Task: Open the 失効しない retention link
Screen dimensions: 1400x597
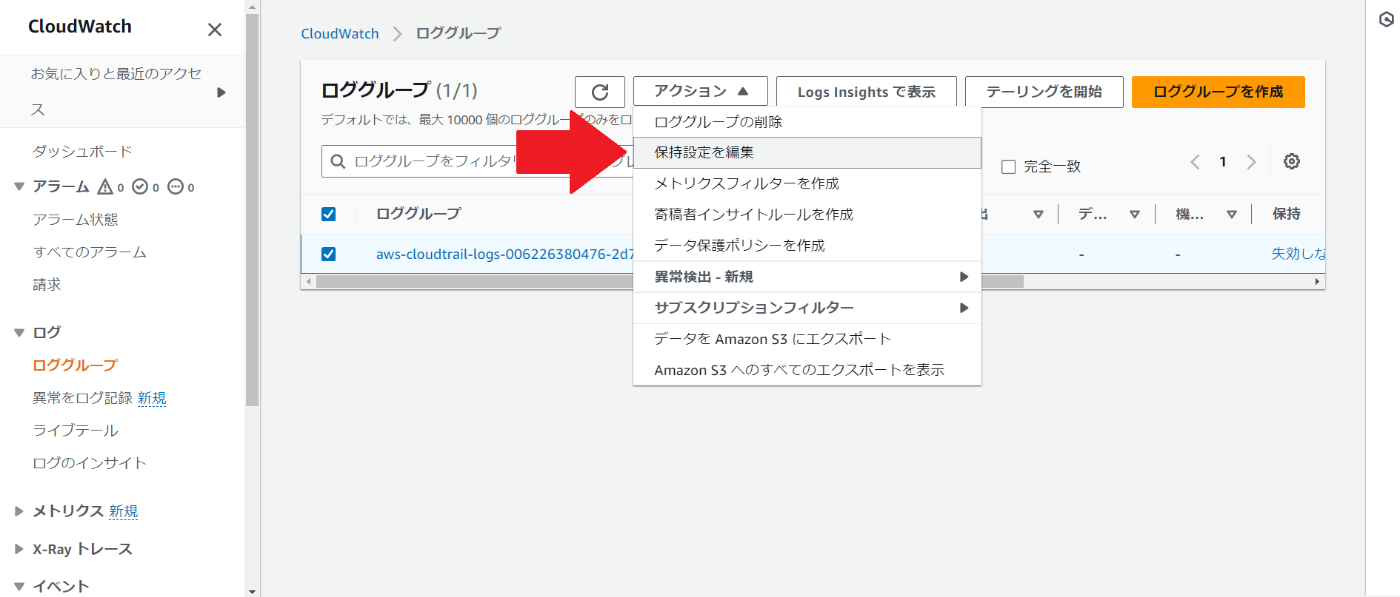Action: pos(1298,254)
